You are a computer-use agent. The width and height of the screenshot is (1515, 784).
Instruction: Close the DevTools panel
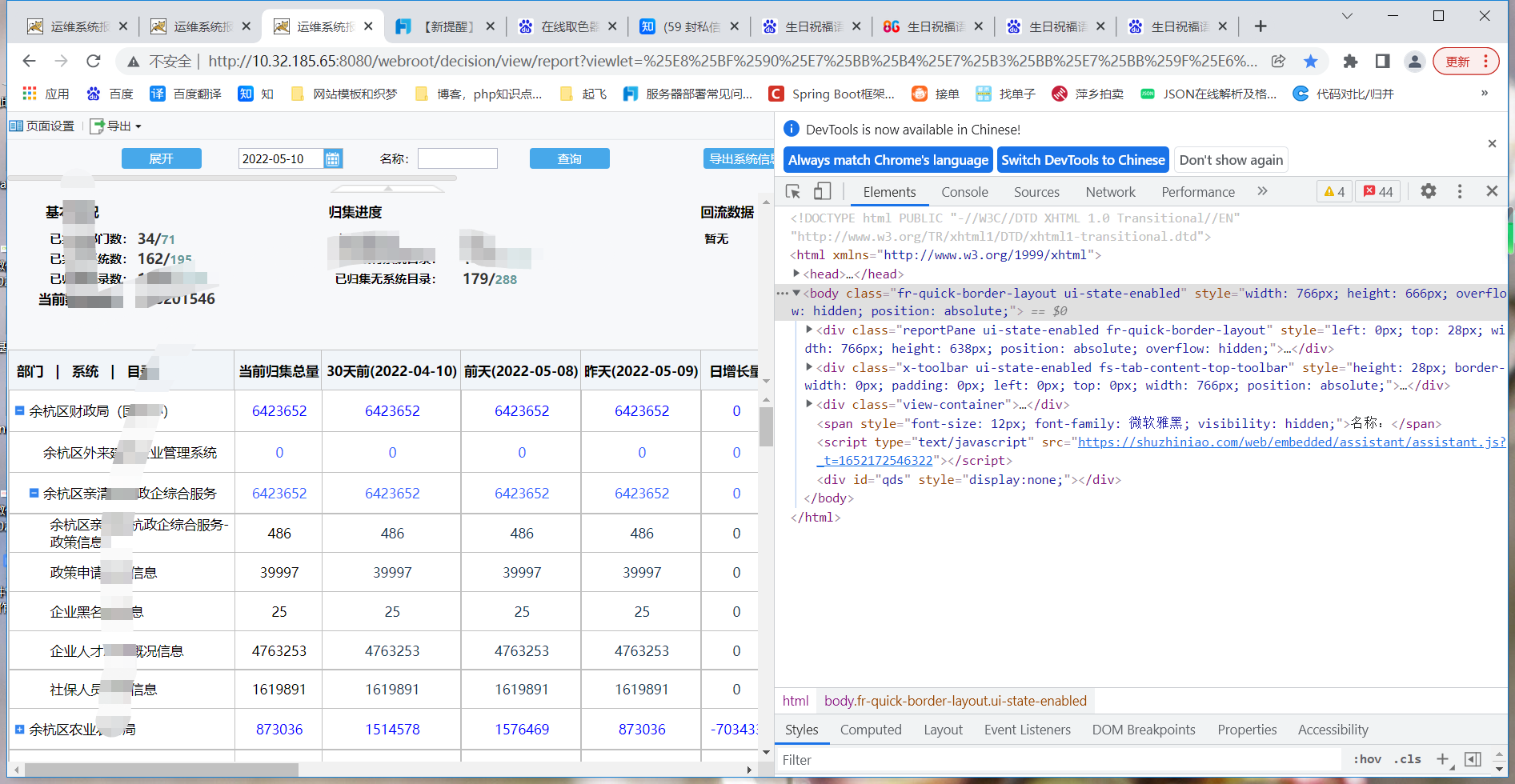(1492, 191)
